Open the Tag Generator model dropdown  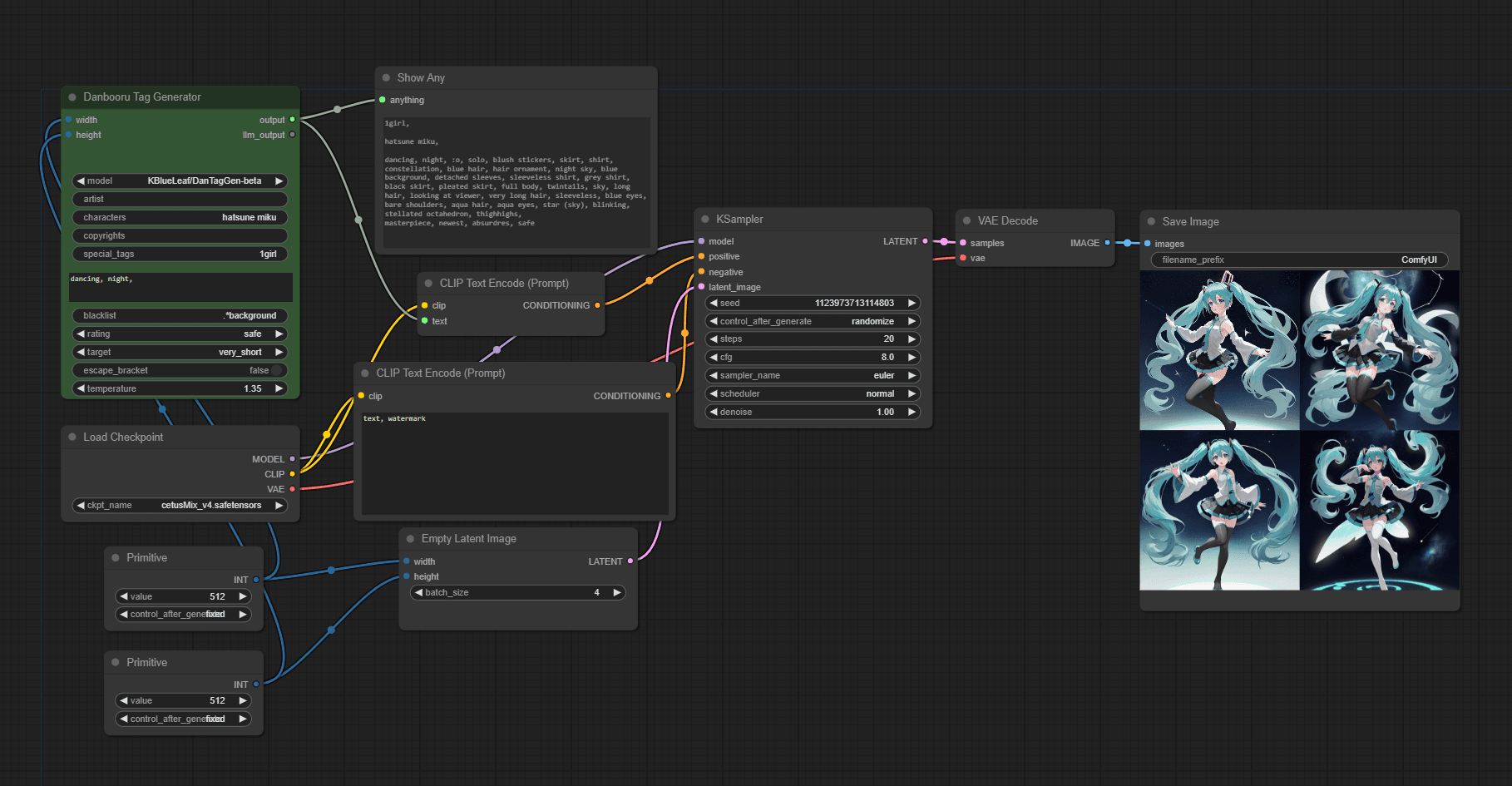(180, 180)
